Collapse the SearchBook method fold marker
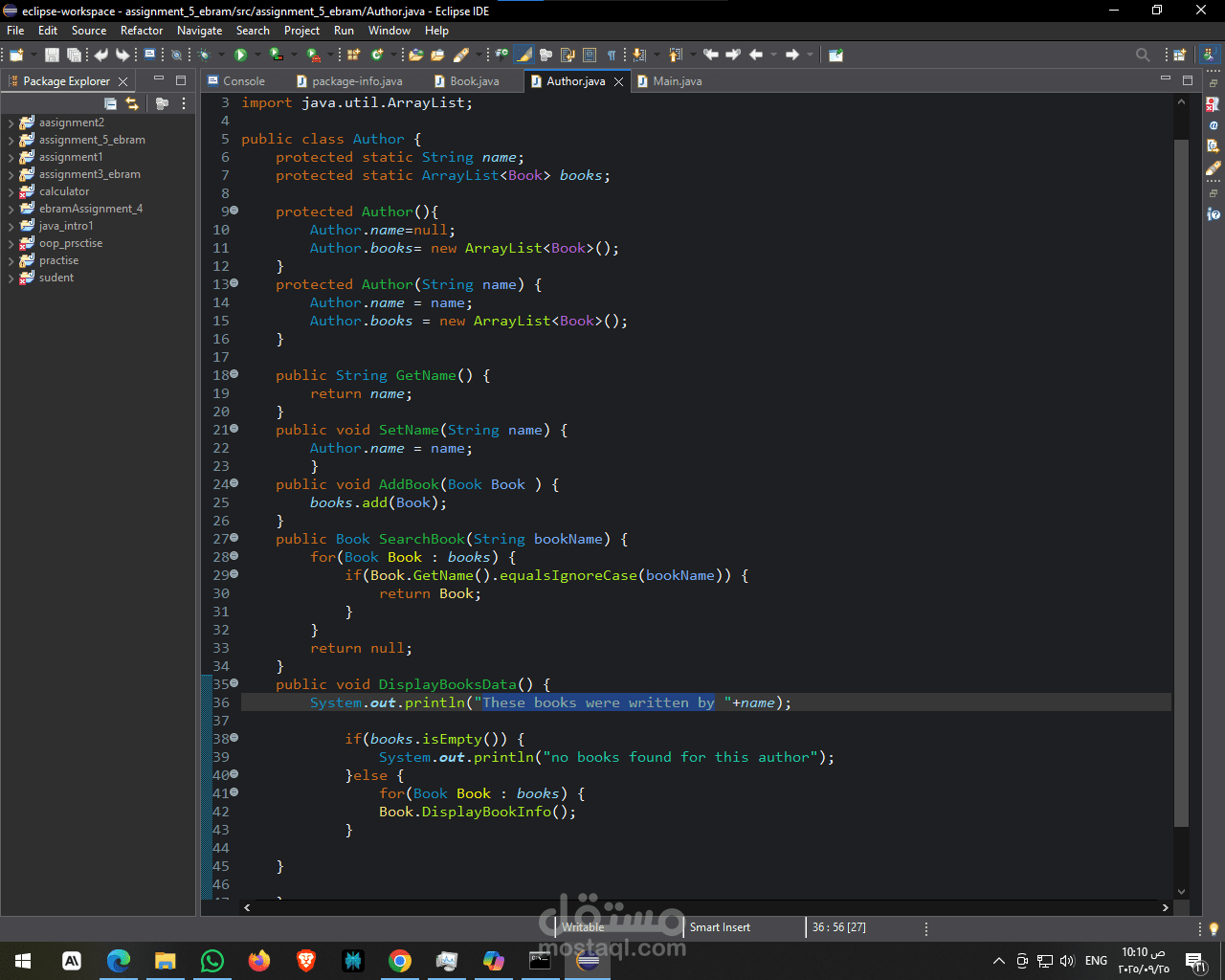Image resolution: width=1225 pixels, height=980 pixels. coord(234,538)
